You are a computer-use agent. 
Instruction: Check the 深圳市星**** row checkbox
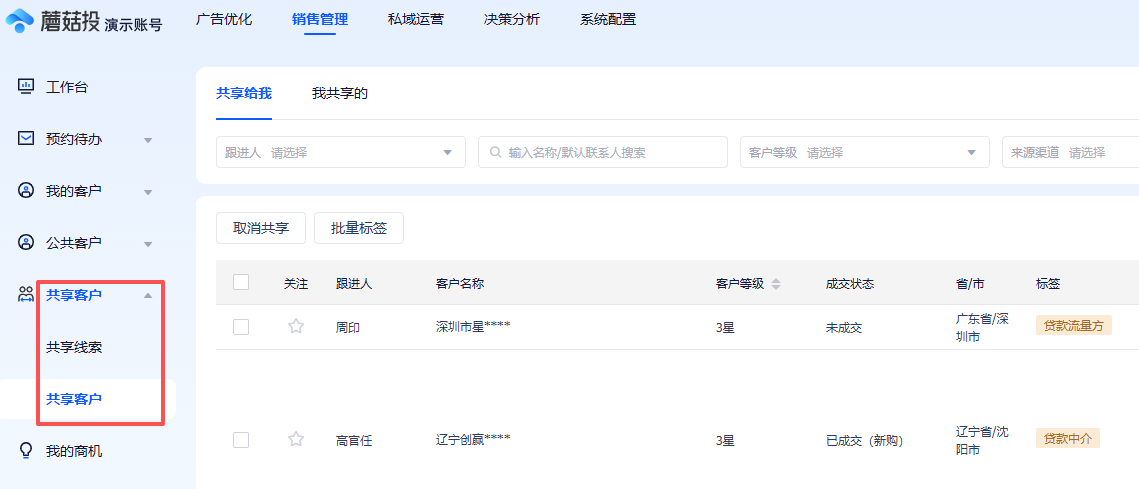point(241,327)
